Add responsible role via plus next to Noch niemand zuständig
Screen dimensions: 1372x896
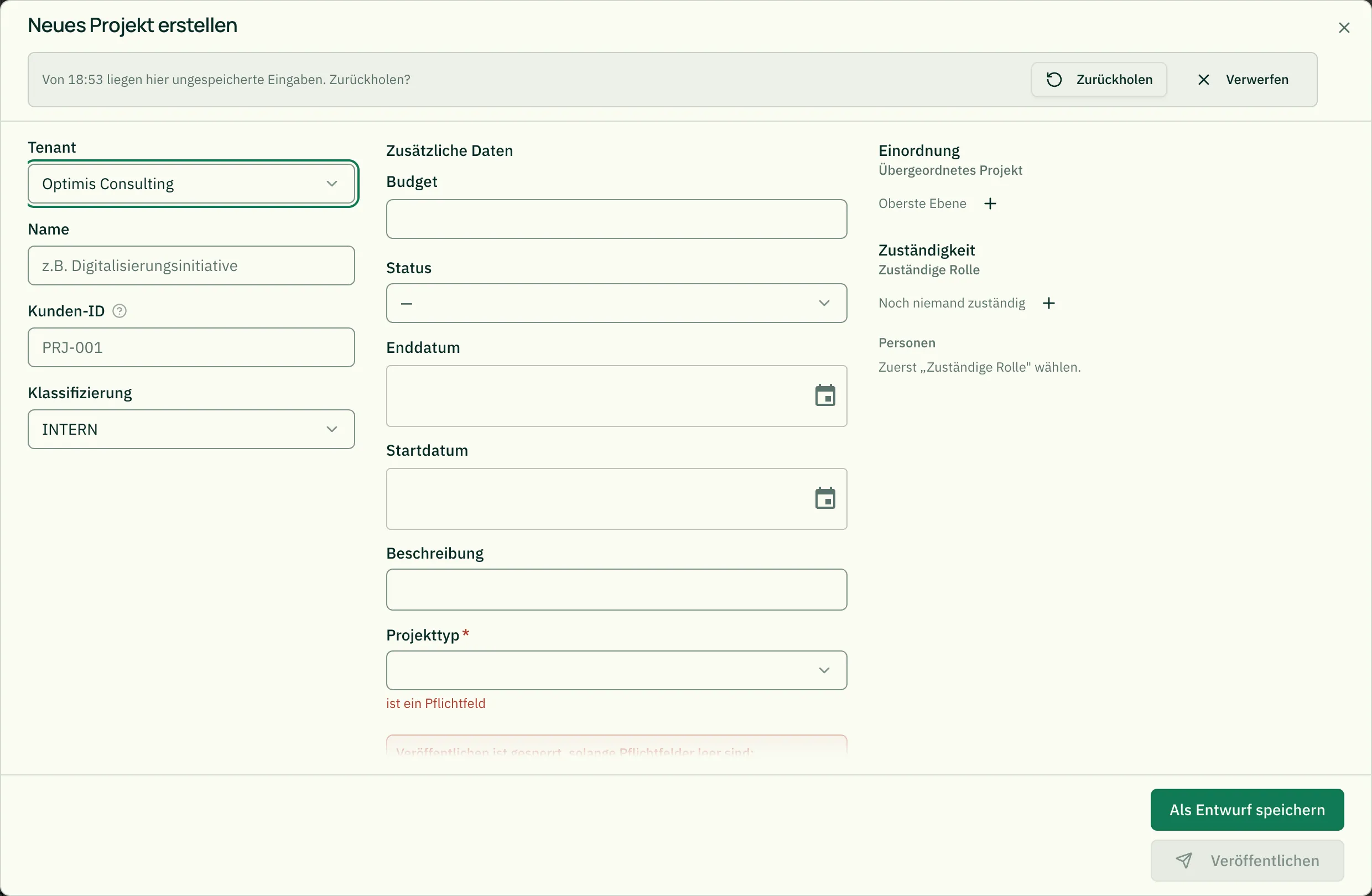point(1048,303)
